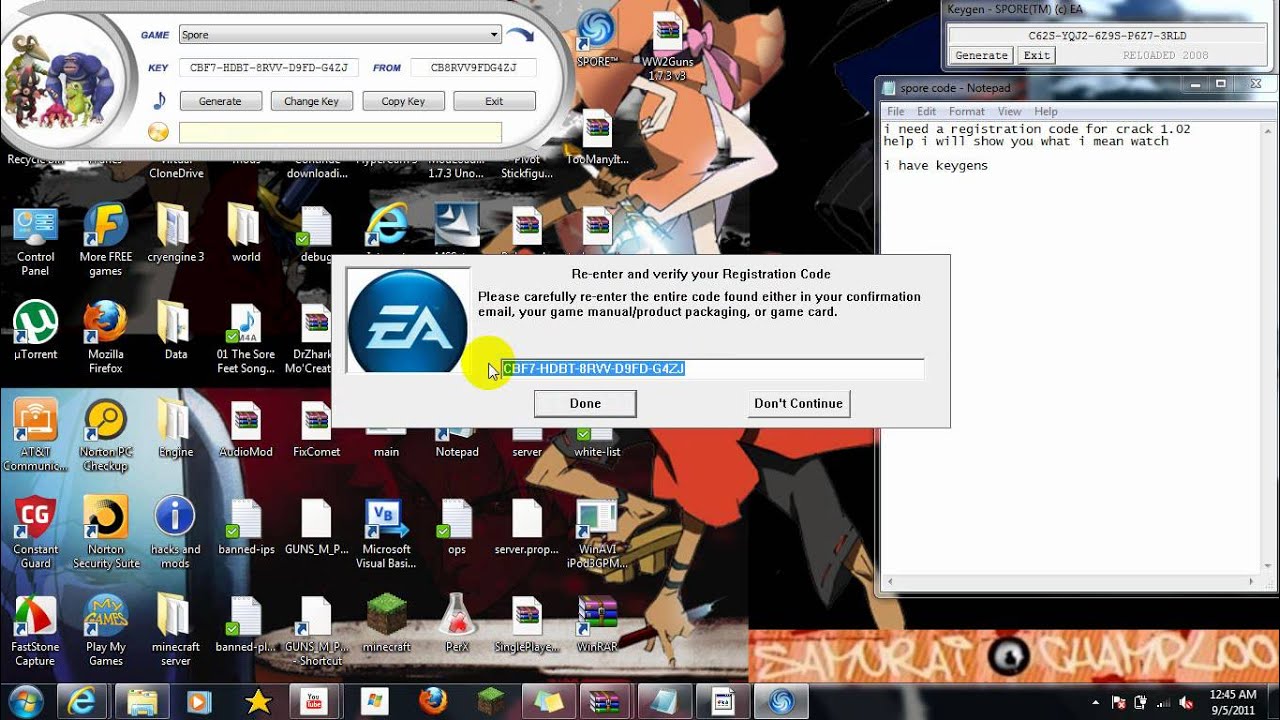1280x720 pixels.
Task: Open the ops file on the desktop
Action: click(456, 528)
